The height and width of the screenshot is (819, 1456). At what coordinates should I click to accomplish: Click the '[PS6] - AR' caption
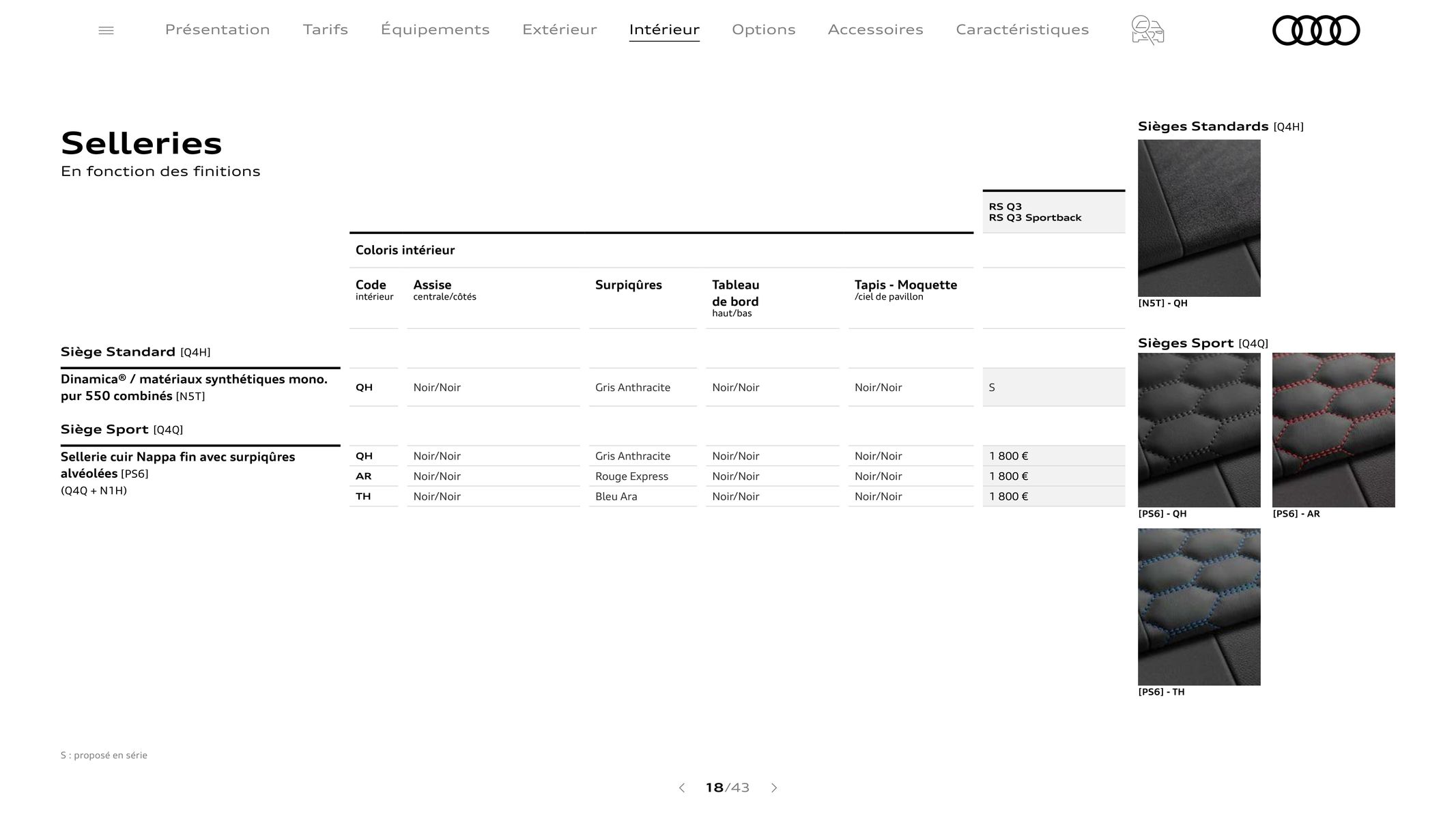tap(1296, 514)
